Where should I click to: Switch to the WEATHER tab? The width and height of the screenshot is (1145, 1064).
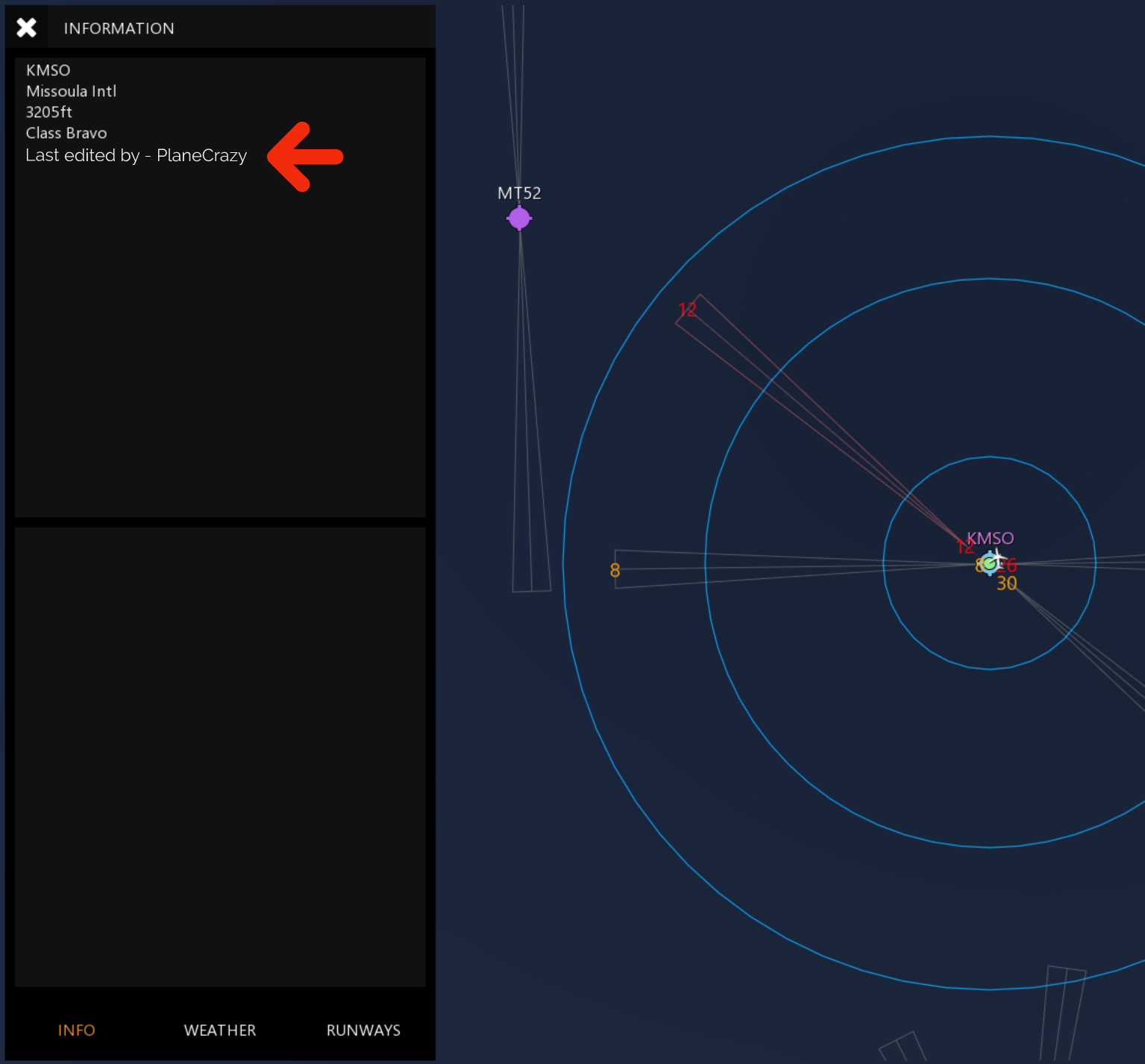click(220, 1030)
